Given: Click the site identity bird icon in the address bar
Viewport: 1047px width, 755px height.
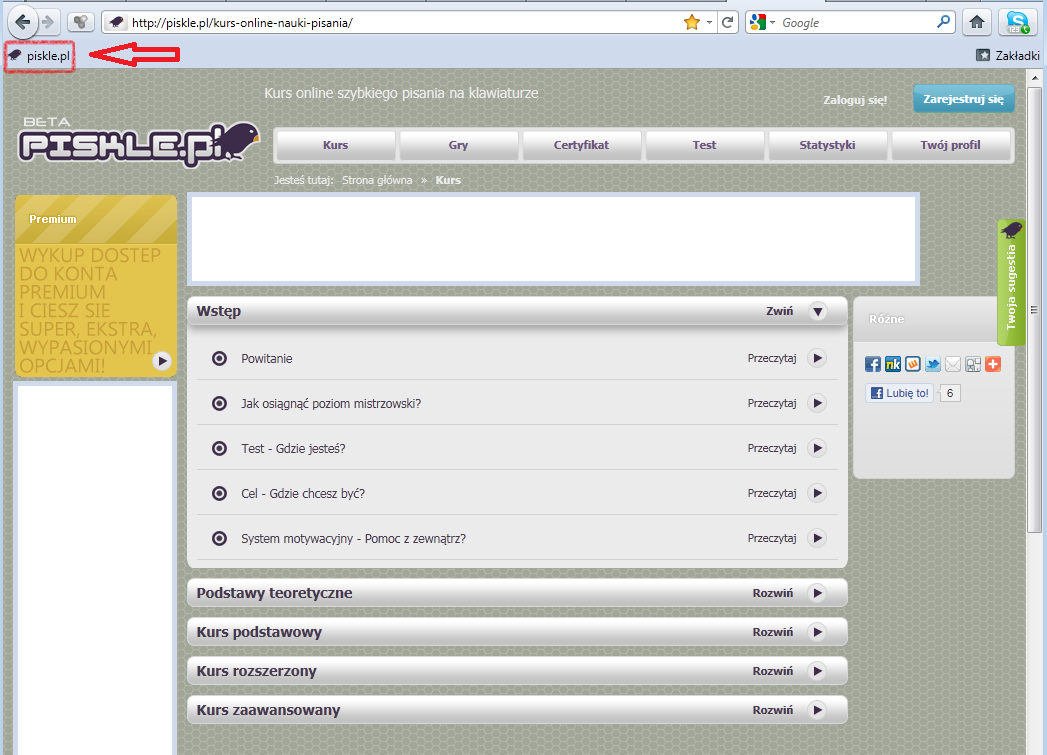Looking at the screenshot, I should 116,23.
